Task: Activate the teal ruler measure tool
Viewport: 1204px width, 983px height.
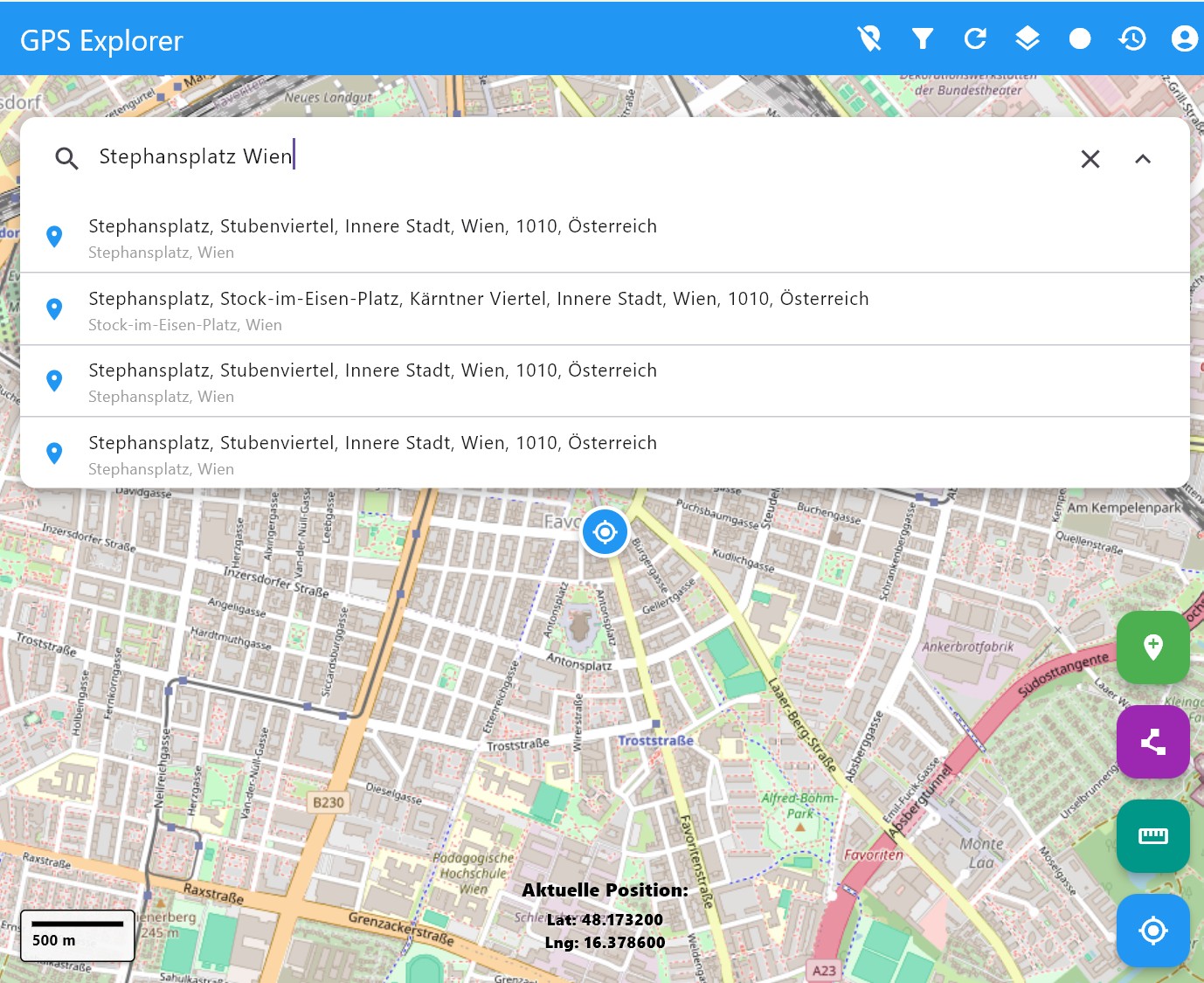Action: [1152, 836]
